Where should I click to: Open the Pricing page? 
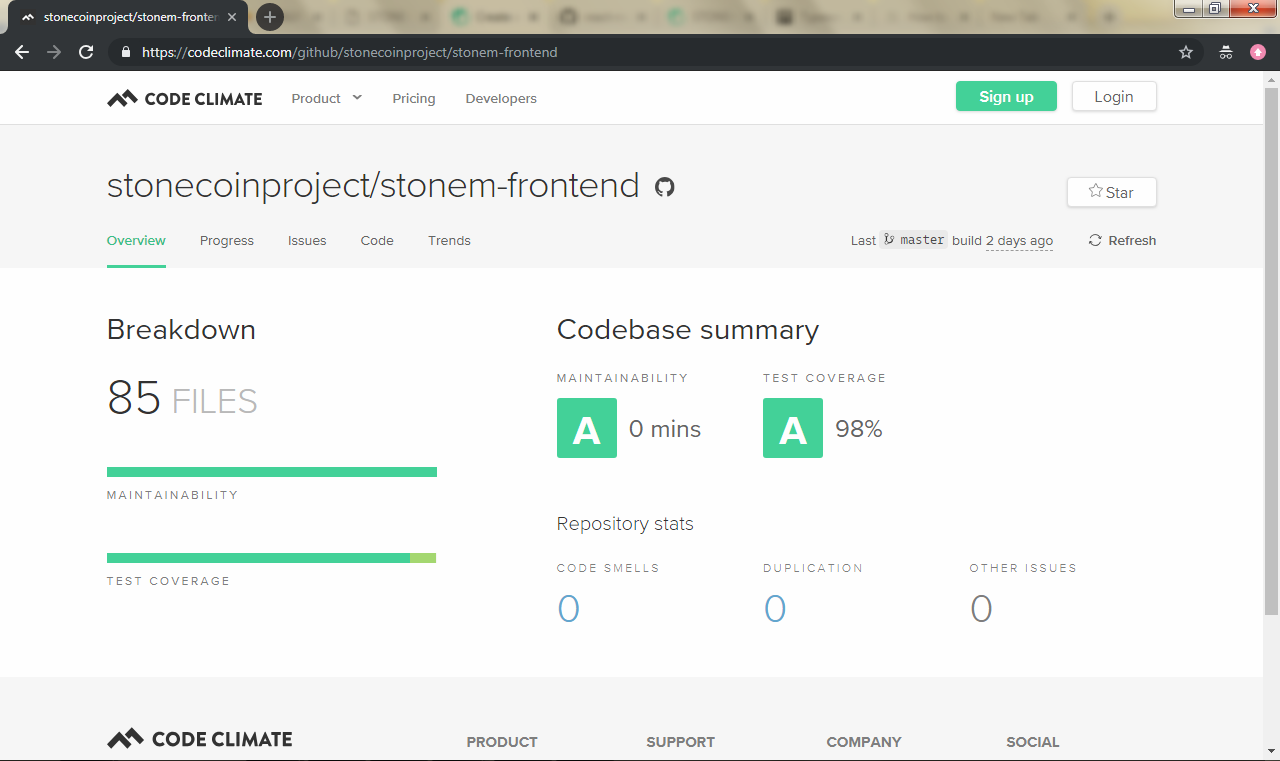click(414, 98)
